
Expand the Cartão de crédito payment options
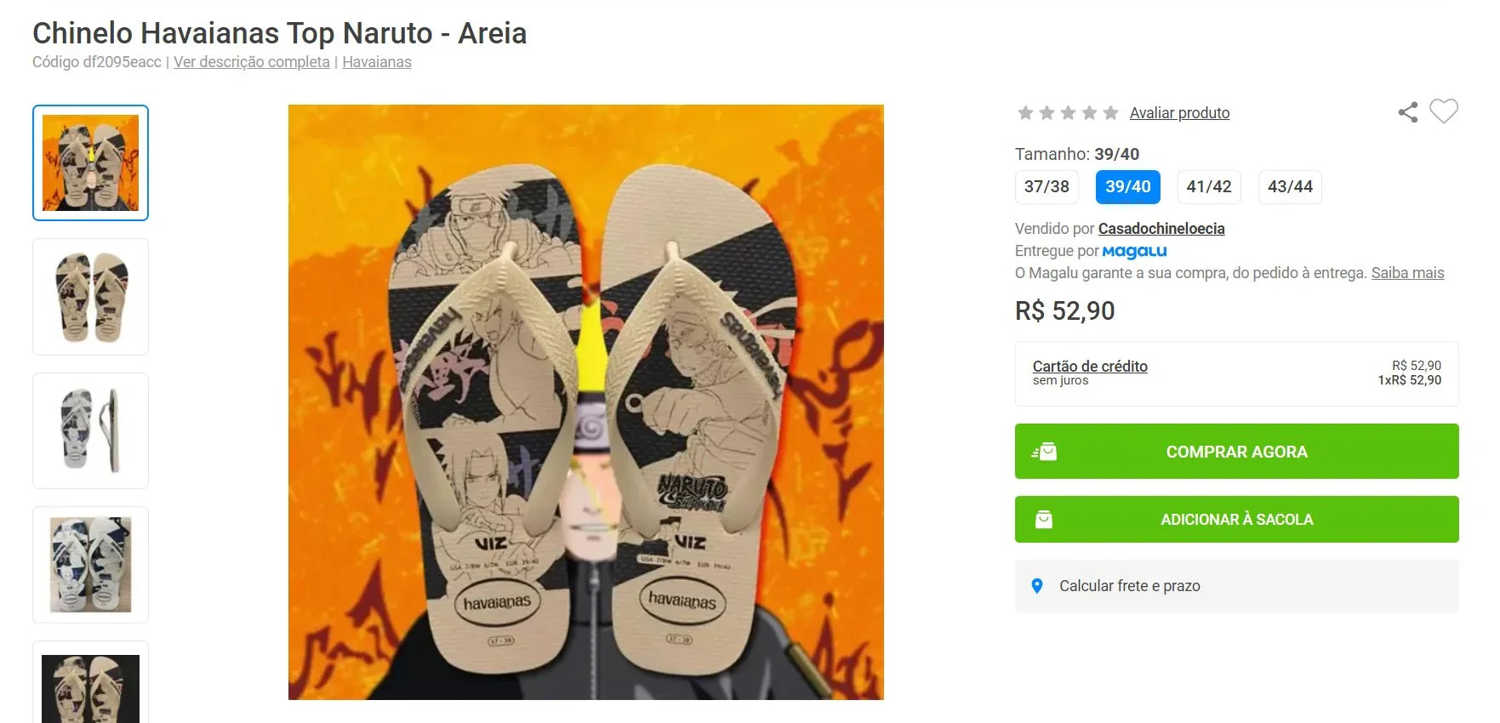coord(1090,366)
